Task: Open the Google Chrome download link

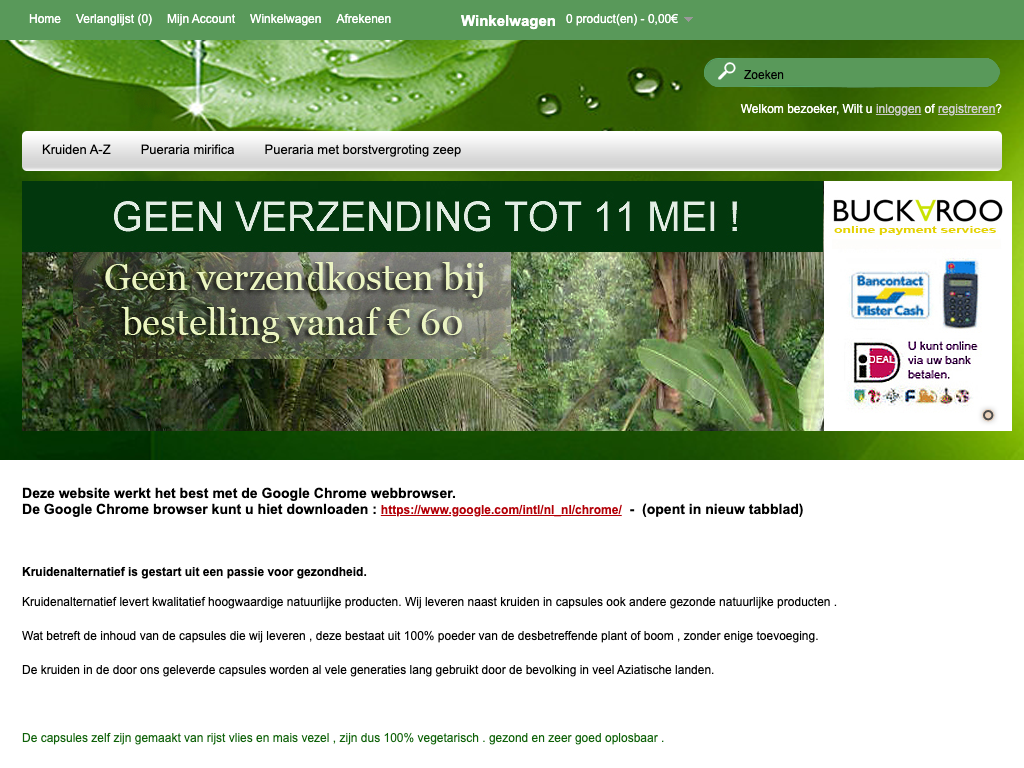Action: pos(501,510)
